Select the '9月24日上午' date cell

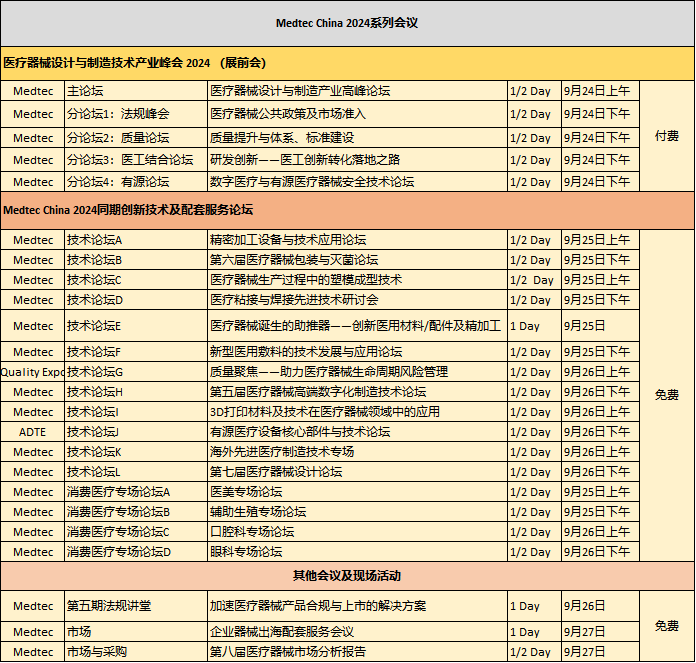(x=600, y=91)
